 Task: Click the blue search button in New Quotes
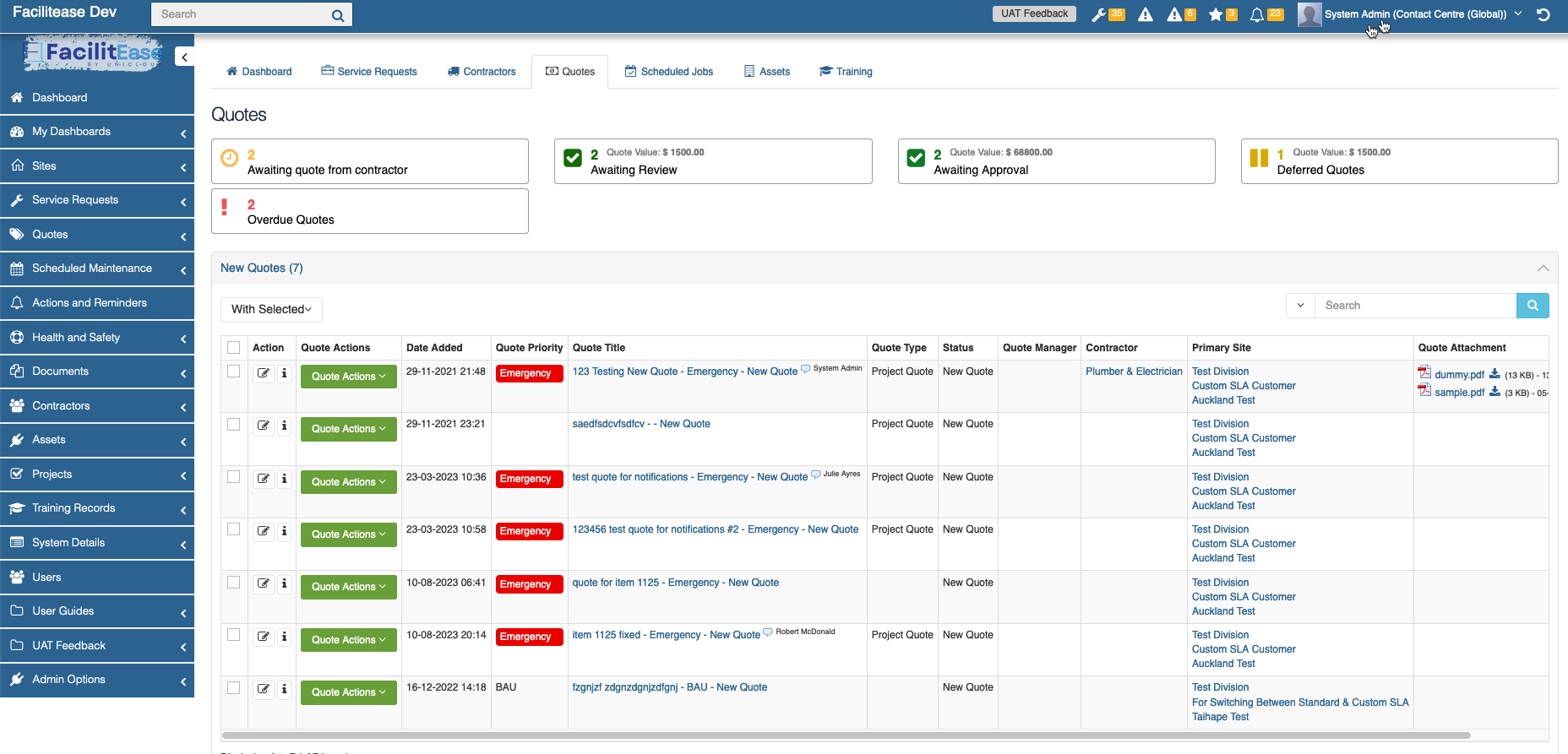pyautogui.click(x=1533, y=306)
